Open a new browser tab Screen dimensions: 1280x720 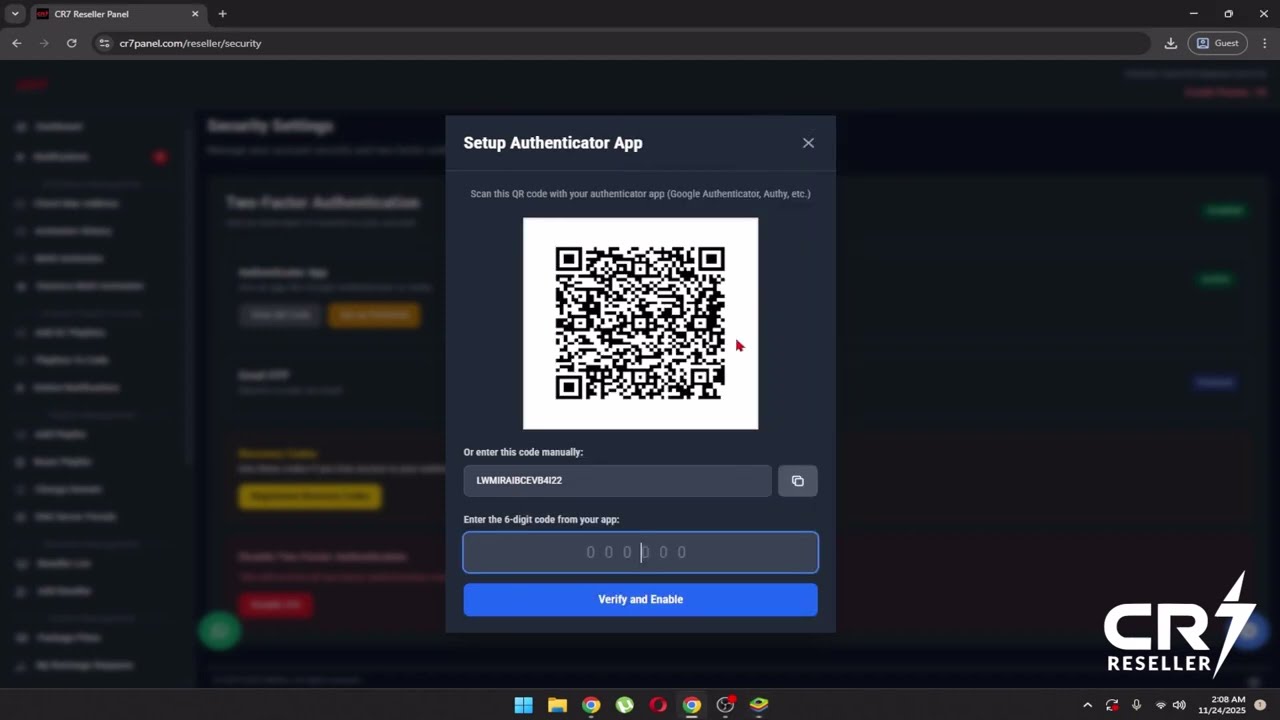pos(222,14)
